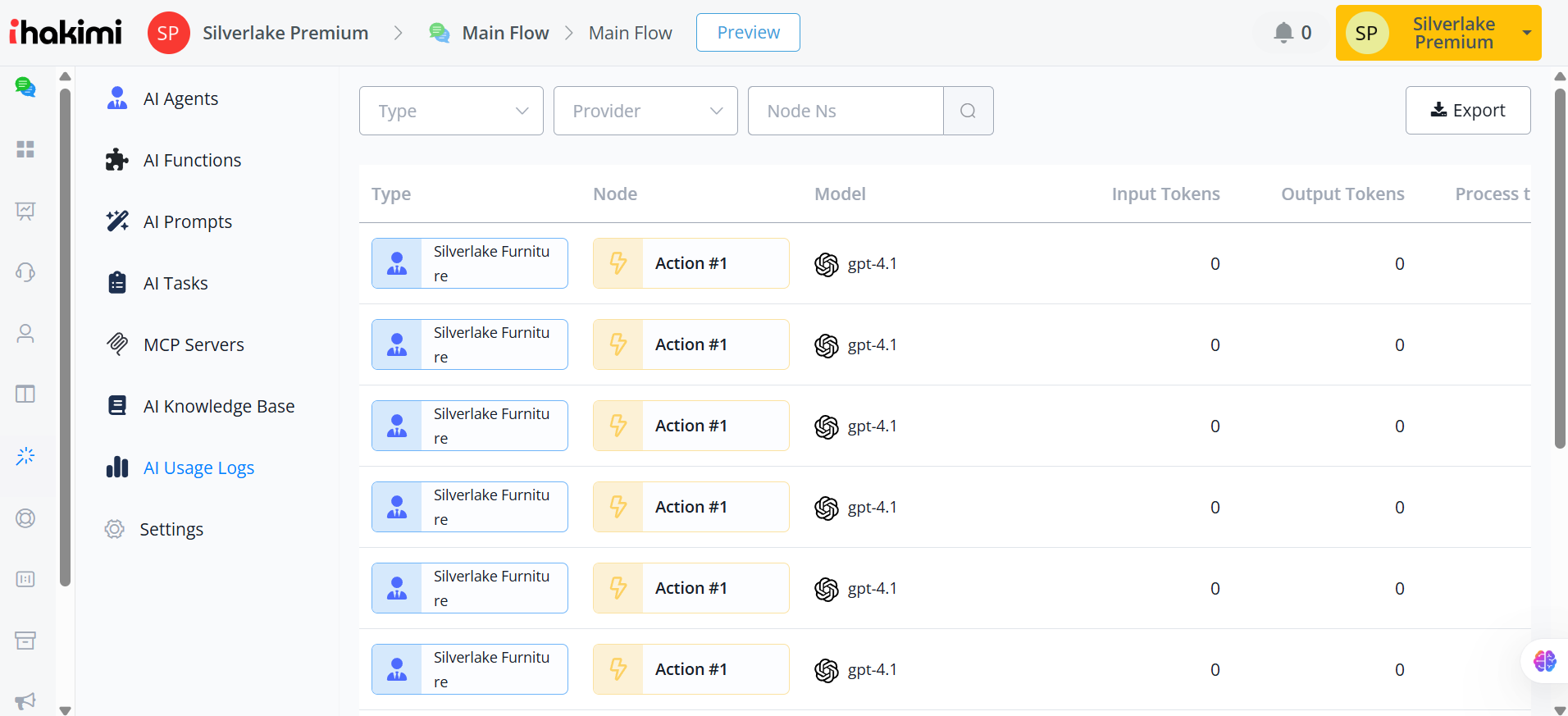1568x716 pixels.
Task: Click Action #1 node in sixth row
Action: click(691, 669)
